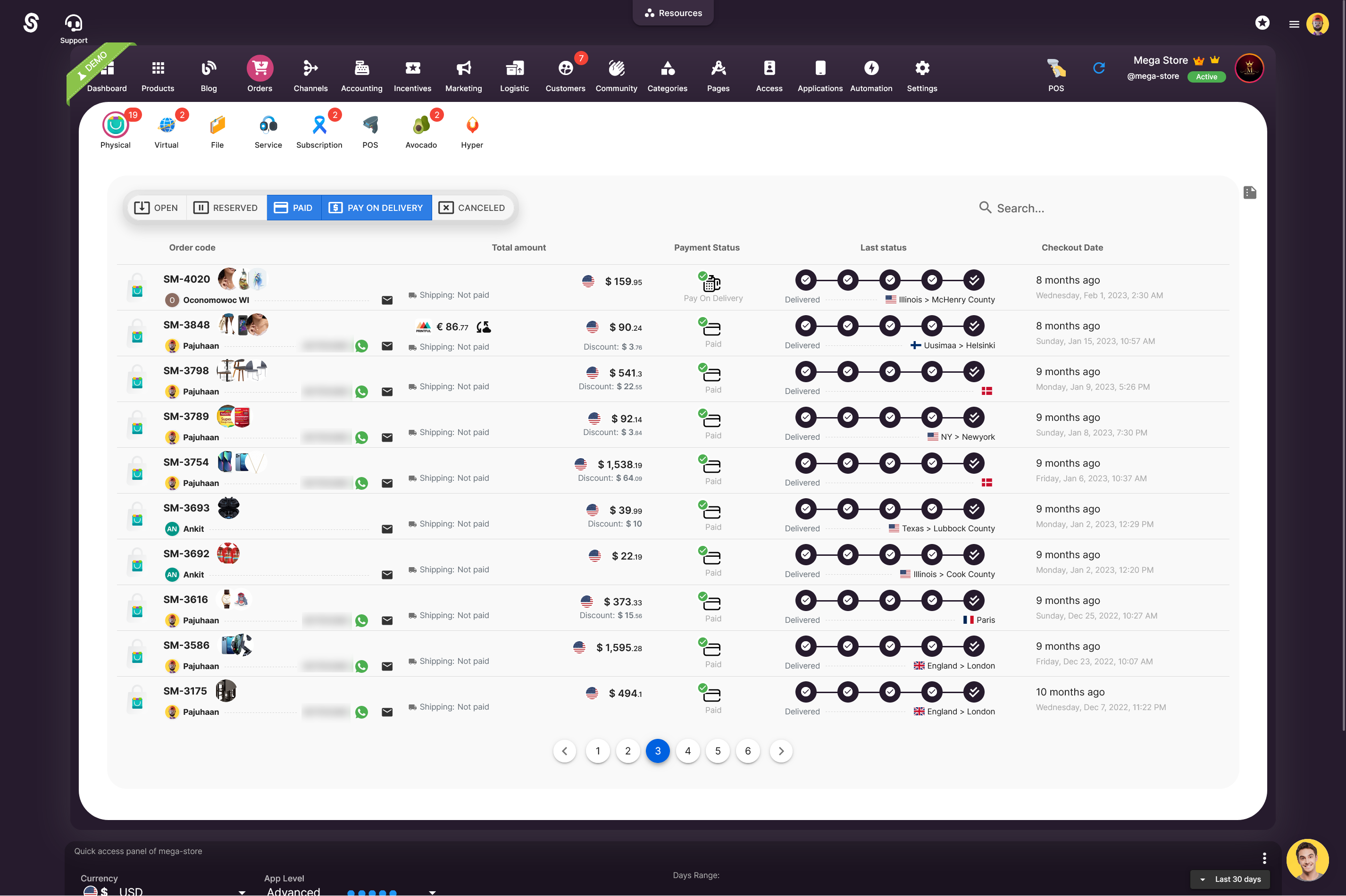Click the export document icon above table
1346x896 pixels.
click(x=1249, y=193)
